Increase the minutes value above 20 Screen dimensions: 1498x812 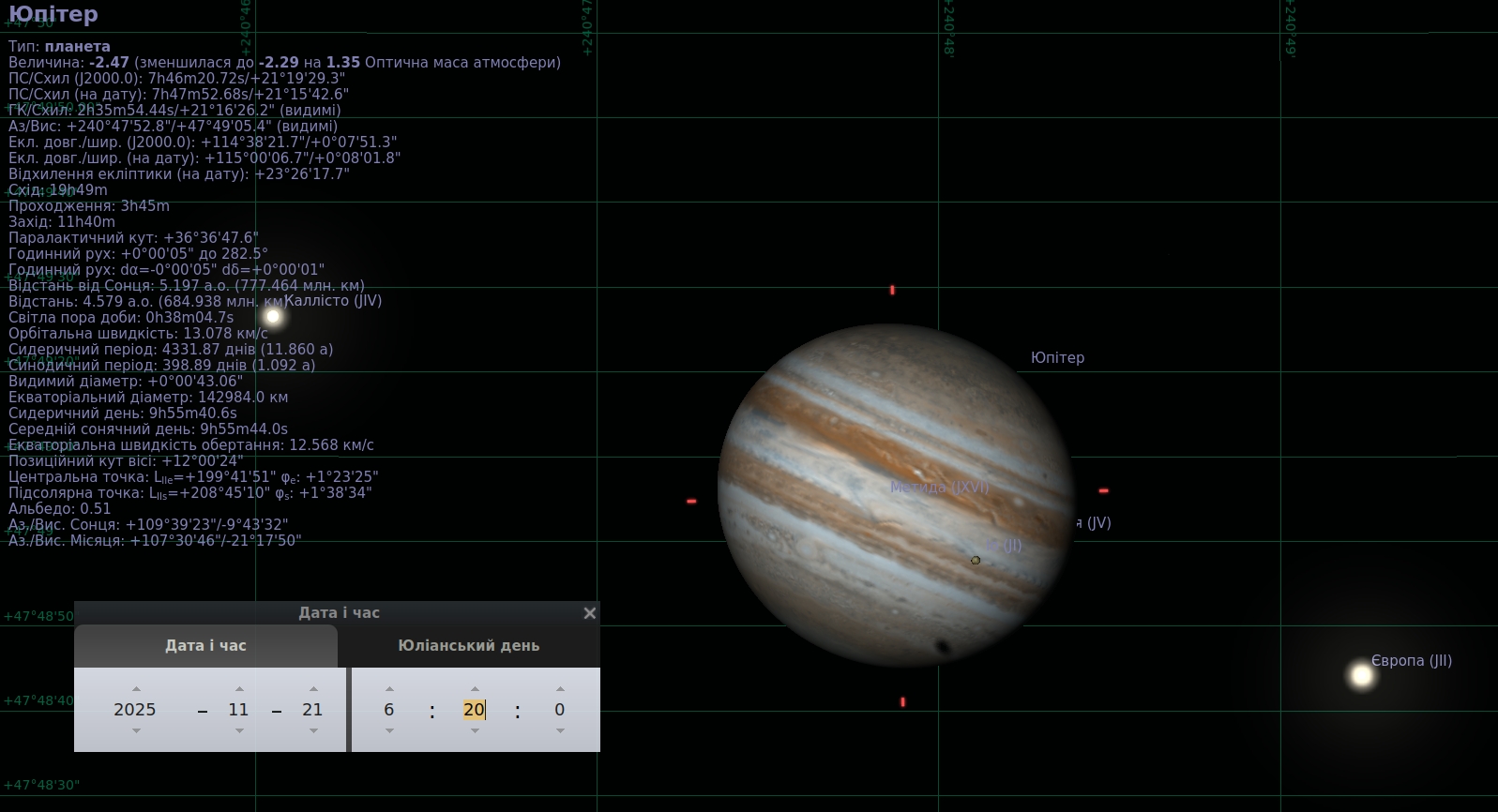click(x=475, y=689)
